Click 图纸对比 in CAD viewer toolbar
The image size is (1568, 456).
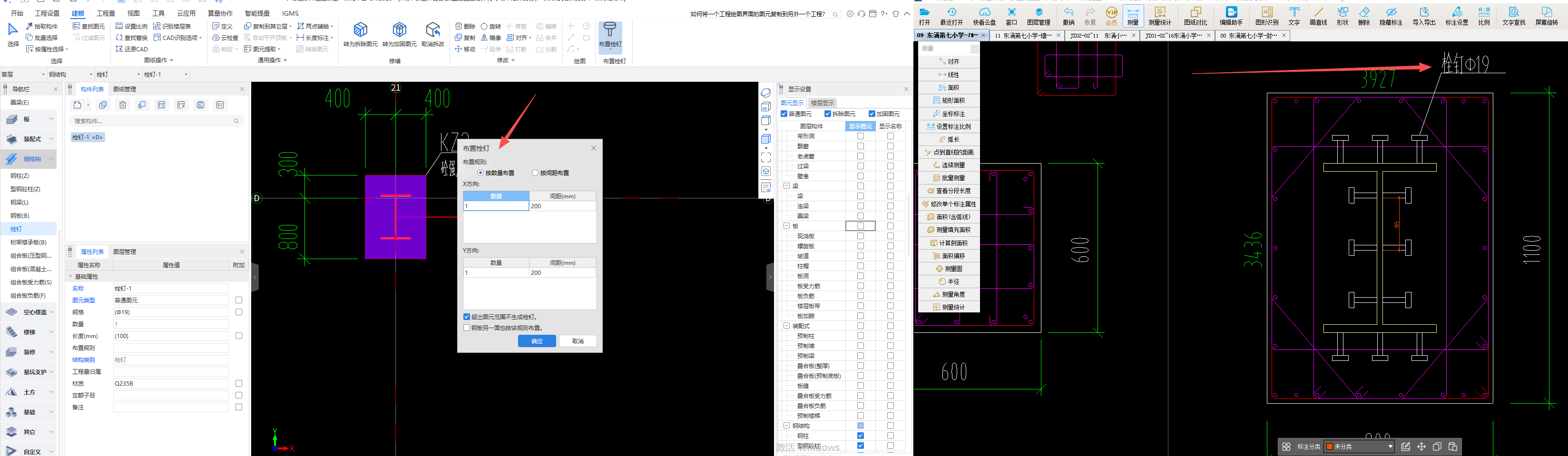pos(1196,17)
